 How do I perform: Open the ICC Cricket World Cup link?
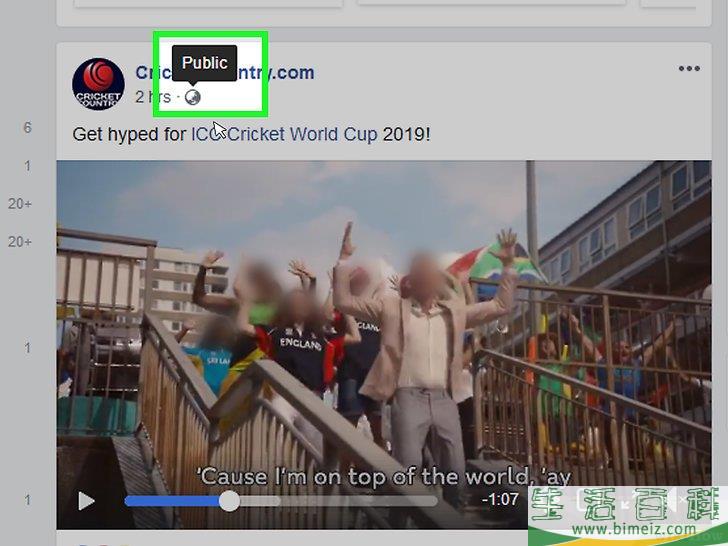click(284, 134)
